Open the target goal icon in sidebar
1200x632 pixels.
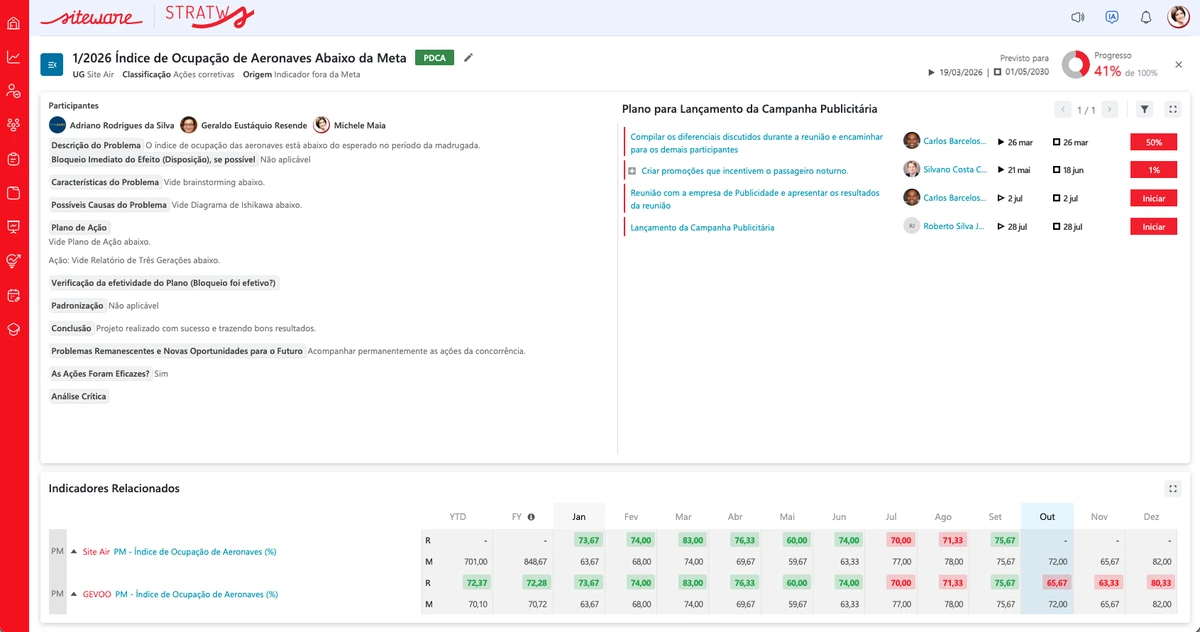(14, 261)
